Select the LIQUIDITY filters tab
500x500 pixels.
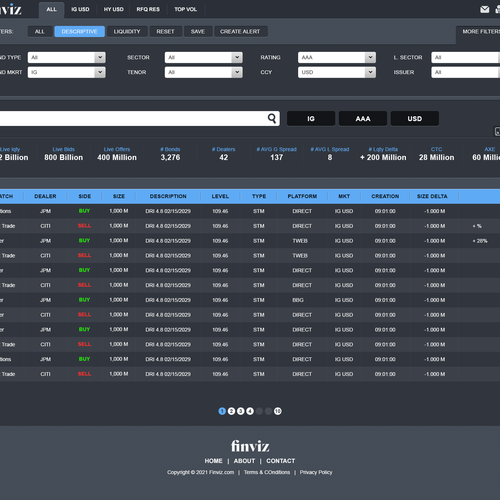point(127,32)
